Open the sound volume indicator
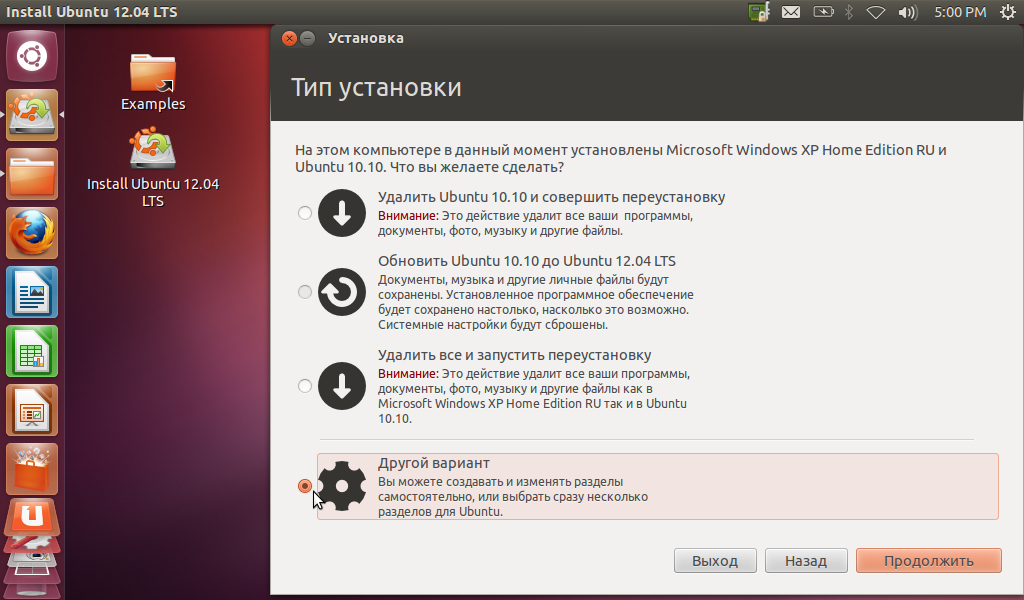The image size is (1024, 600). [908, 12]
